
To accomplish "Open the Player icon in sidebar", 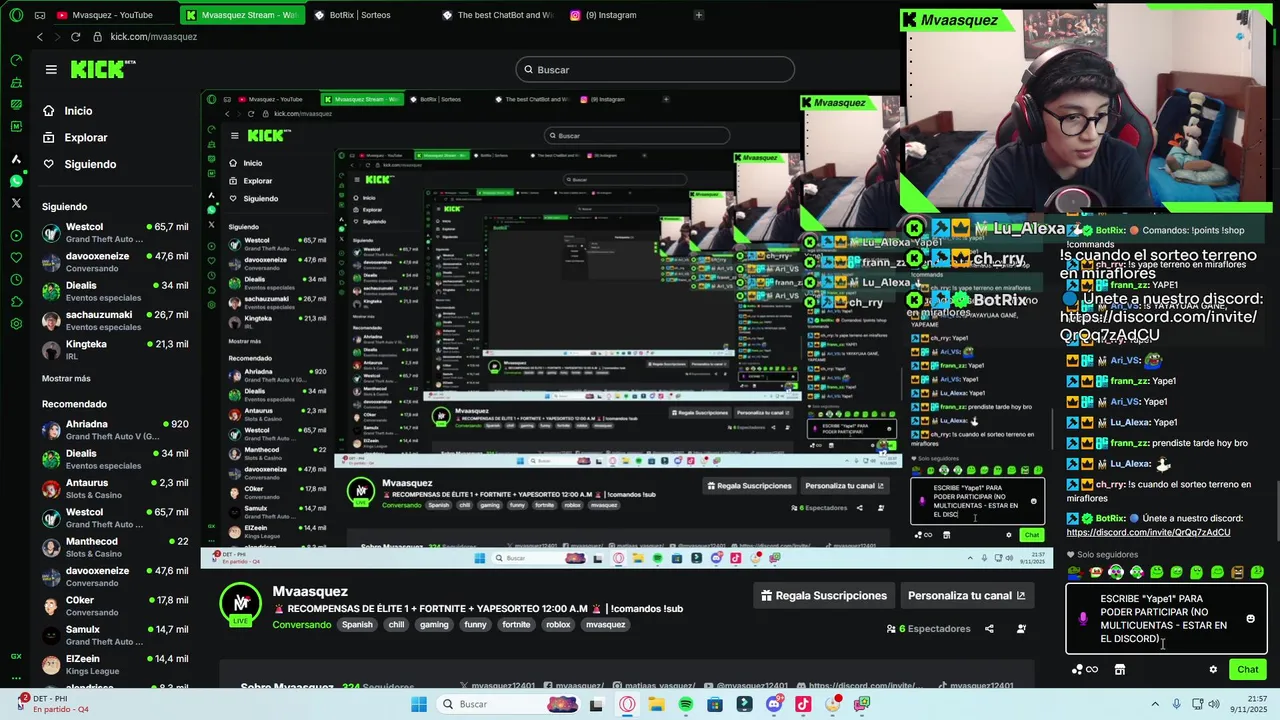I will click(16, 236).
